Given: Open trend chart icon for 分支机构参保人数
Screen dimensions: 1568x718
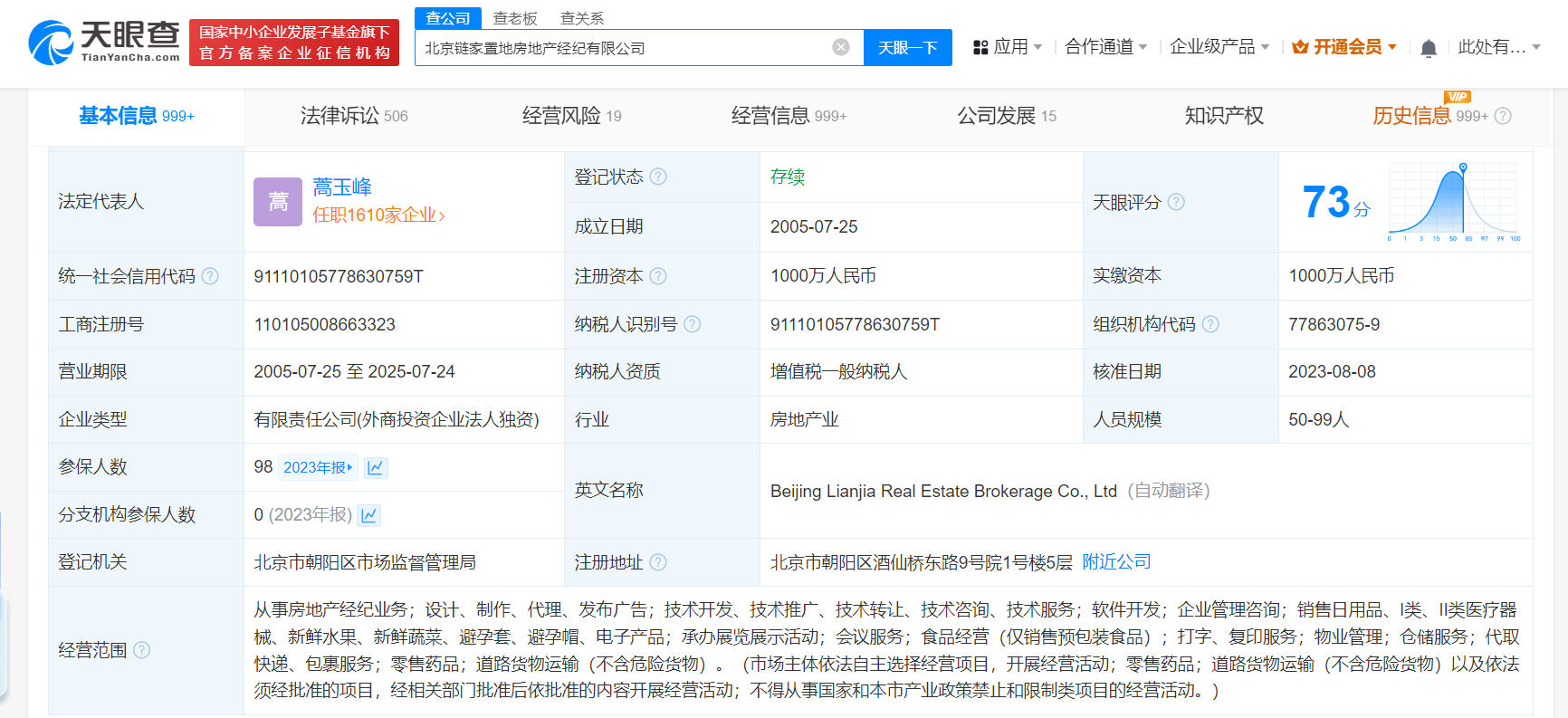Looking at the screenshot, I should pyautogui.click(x=368, y=515).
